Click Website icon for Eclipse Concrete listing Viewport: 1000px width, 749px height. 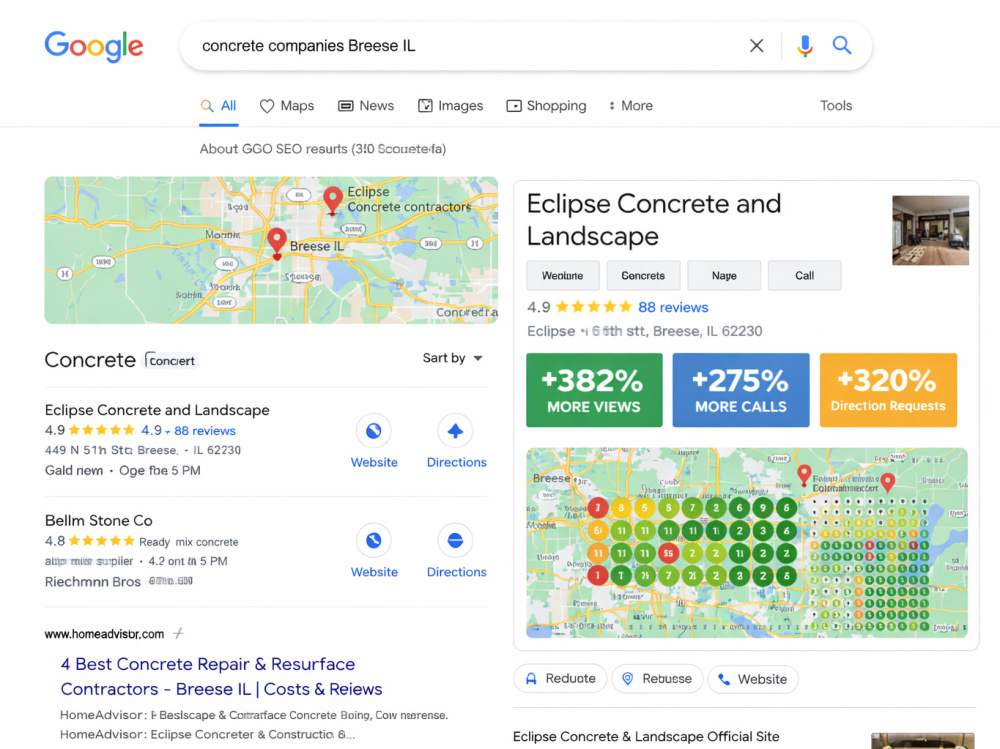(374, 431)
